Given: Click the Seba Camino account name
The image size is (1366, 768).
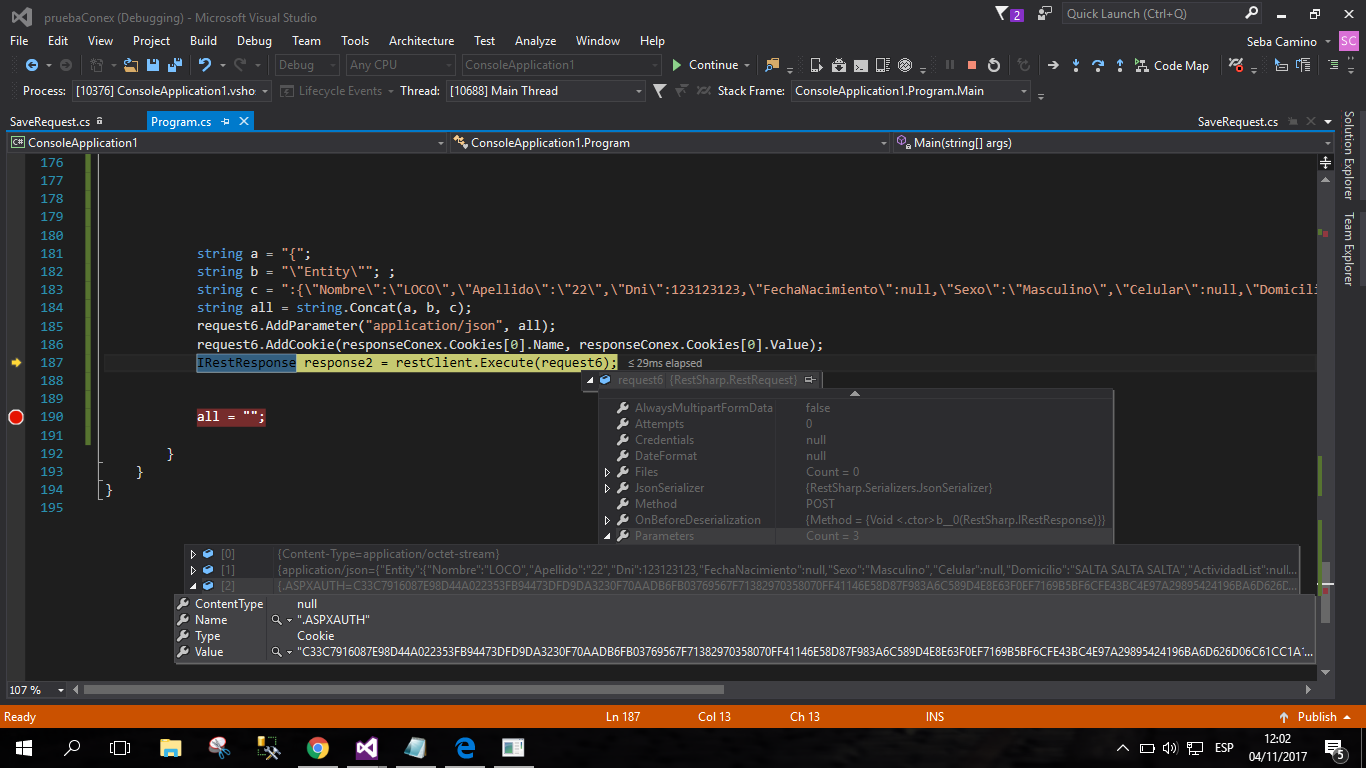Looking at the screenshot, I should (x=1282, y=41).
